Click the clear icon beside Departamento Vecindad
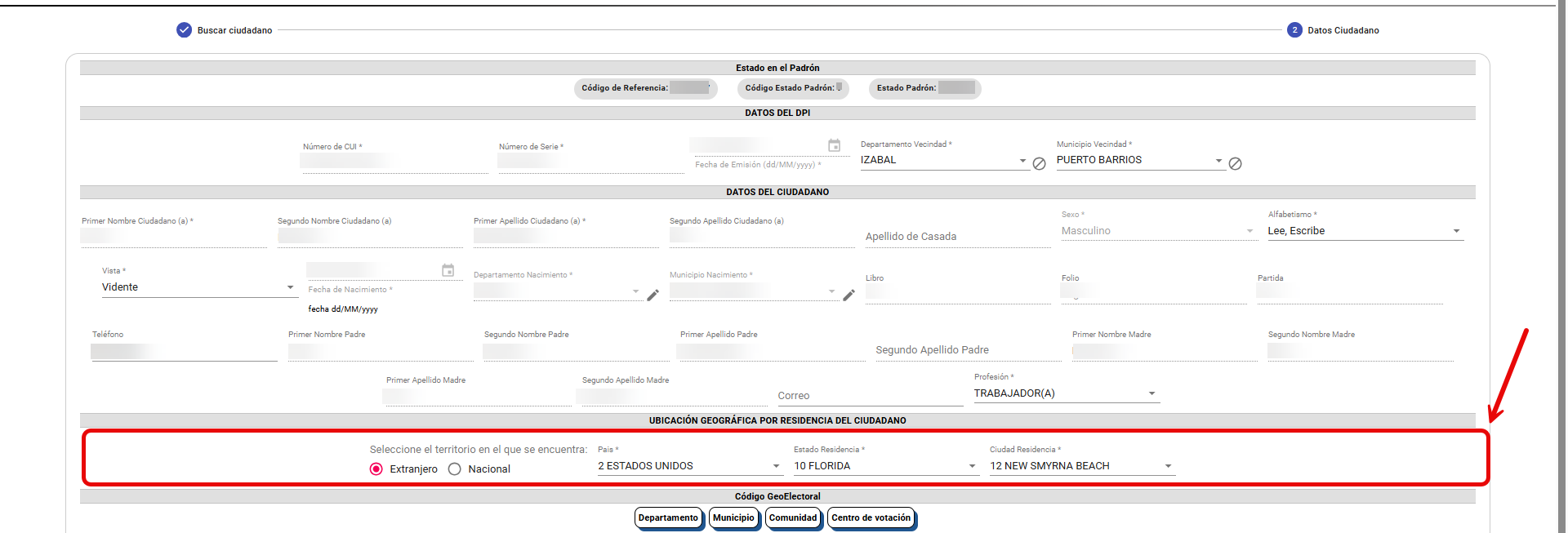The width and height of the screenshot is (1568, 533). [1039, 164]
